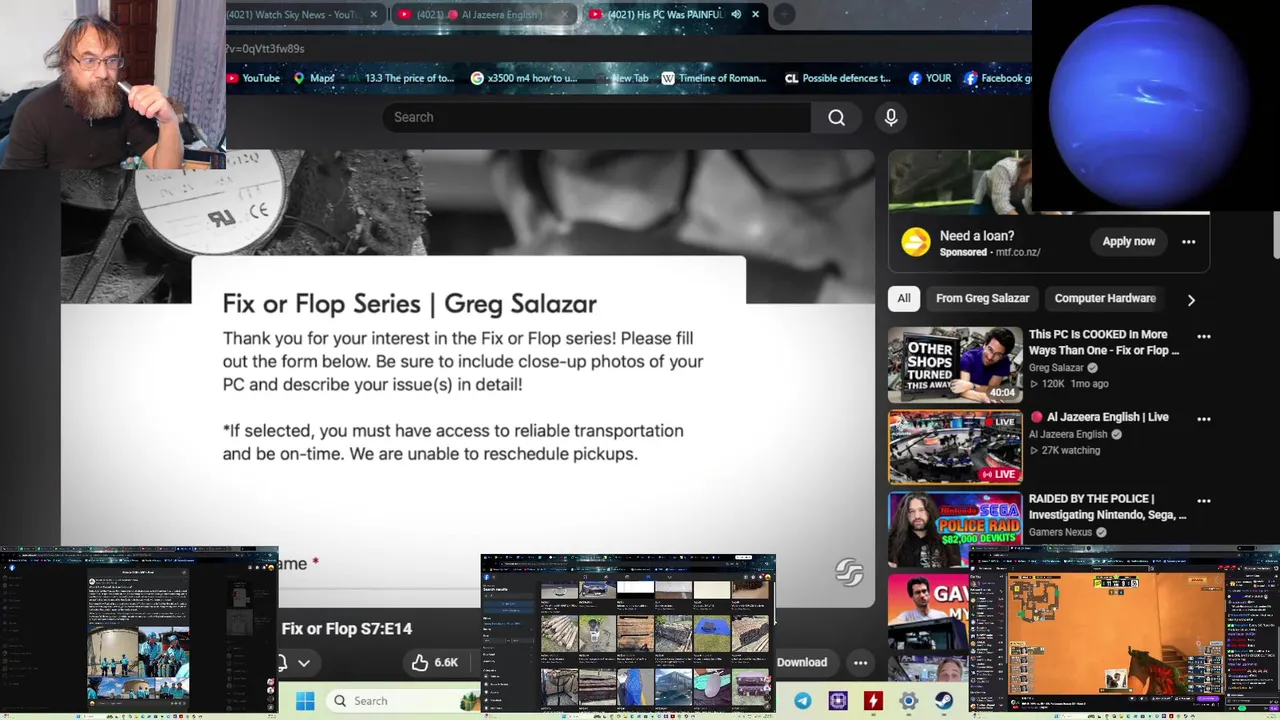Image resolution: width=1280 pixels, height=720 pixels.
Task: Open the red lightning-bolt taskbar app
Action: [x=873, y=701]
